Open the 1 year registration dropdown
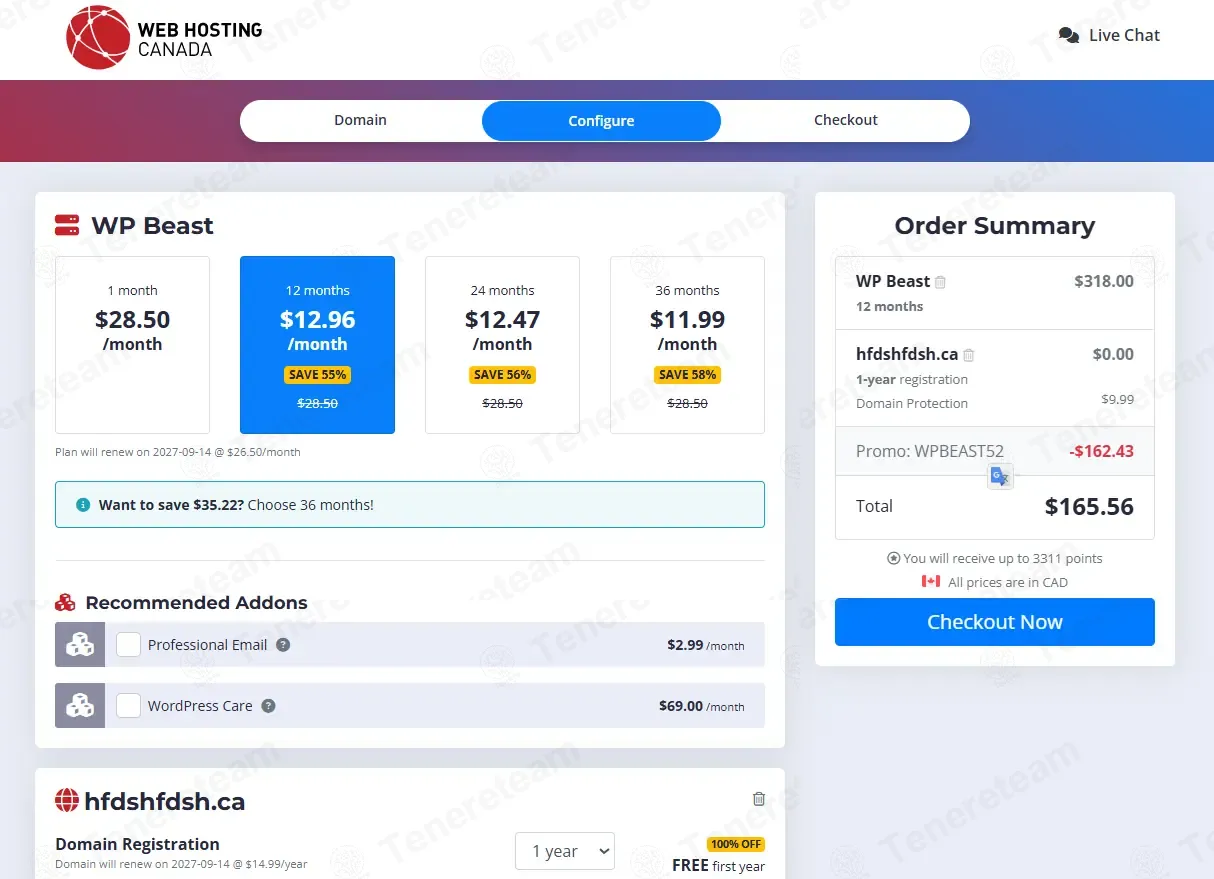Image resolution: width=1214 pixels, height=879 pixels. coord(565,851)
